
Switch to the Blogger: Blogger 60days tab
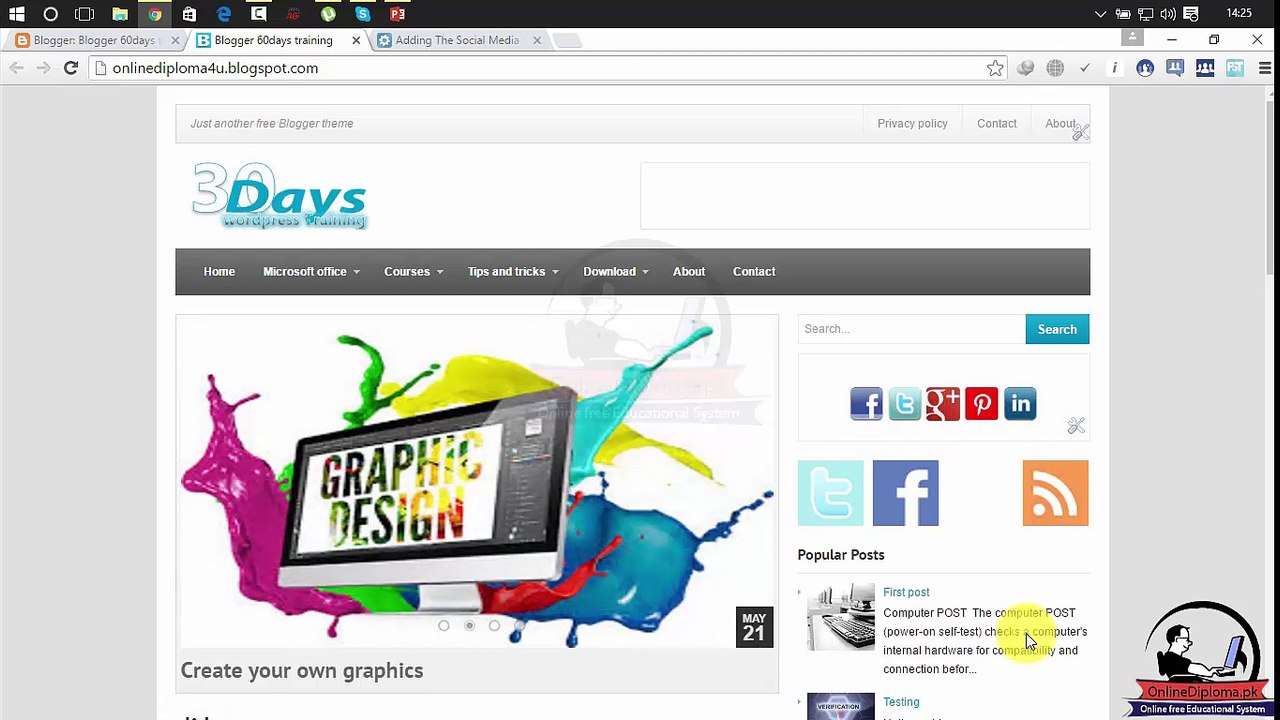coord(95,40)
